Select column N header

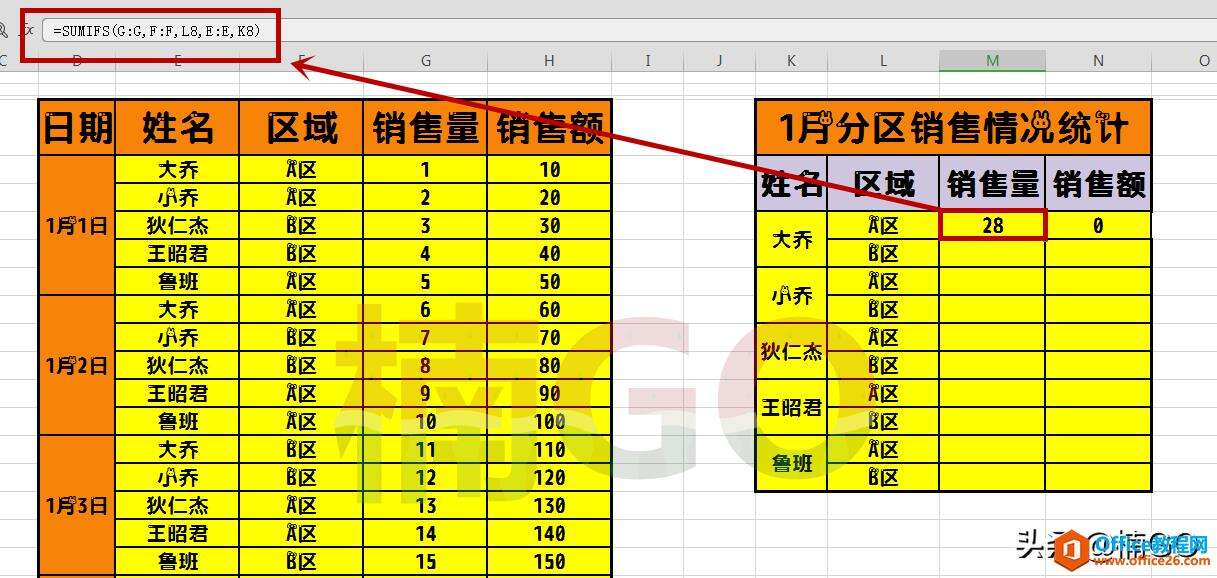pos(1099,61)
